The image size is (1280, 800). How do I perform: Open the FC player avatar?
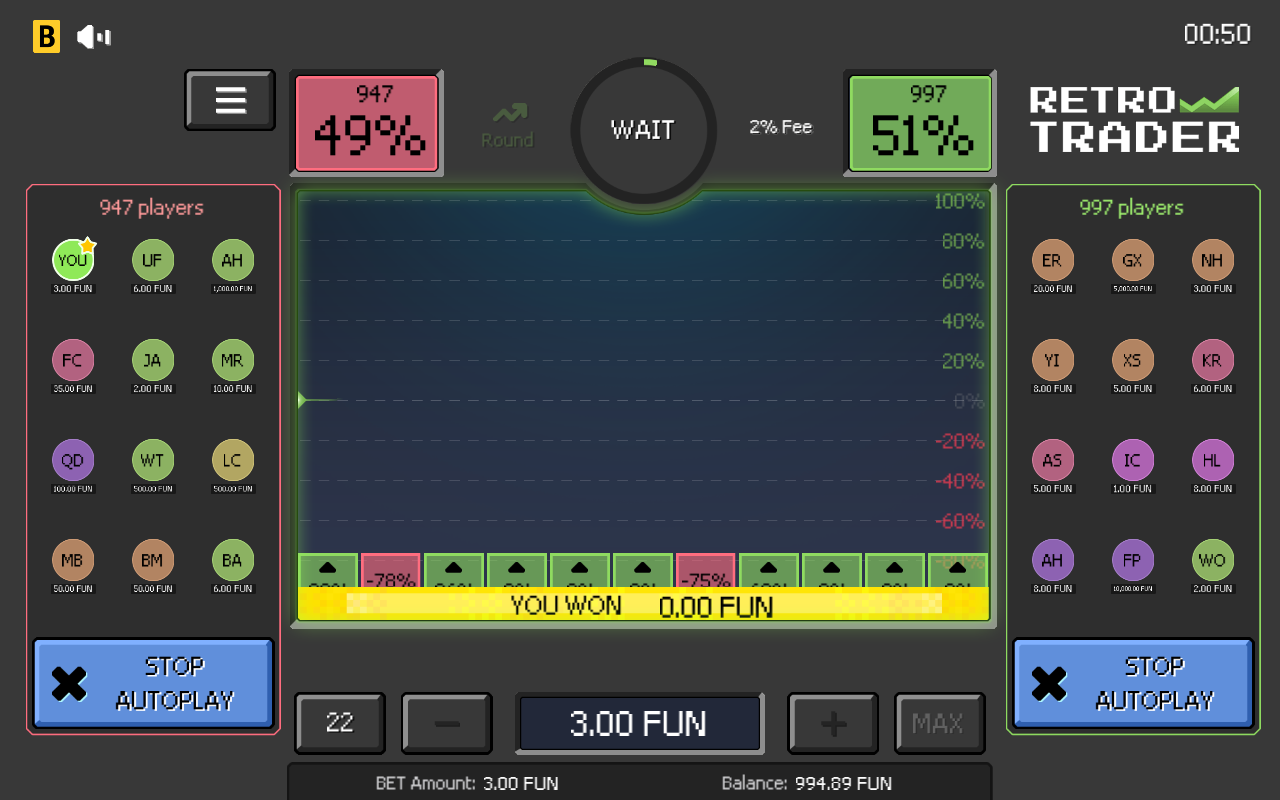(73, 360)
